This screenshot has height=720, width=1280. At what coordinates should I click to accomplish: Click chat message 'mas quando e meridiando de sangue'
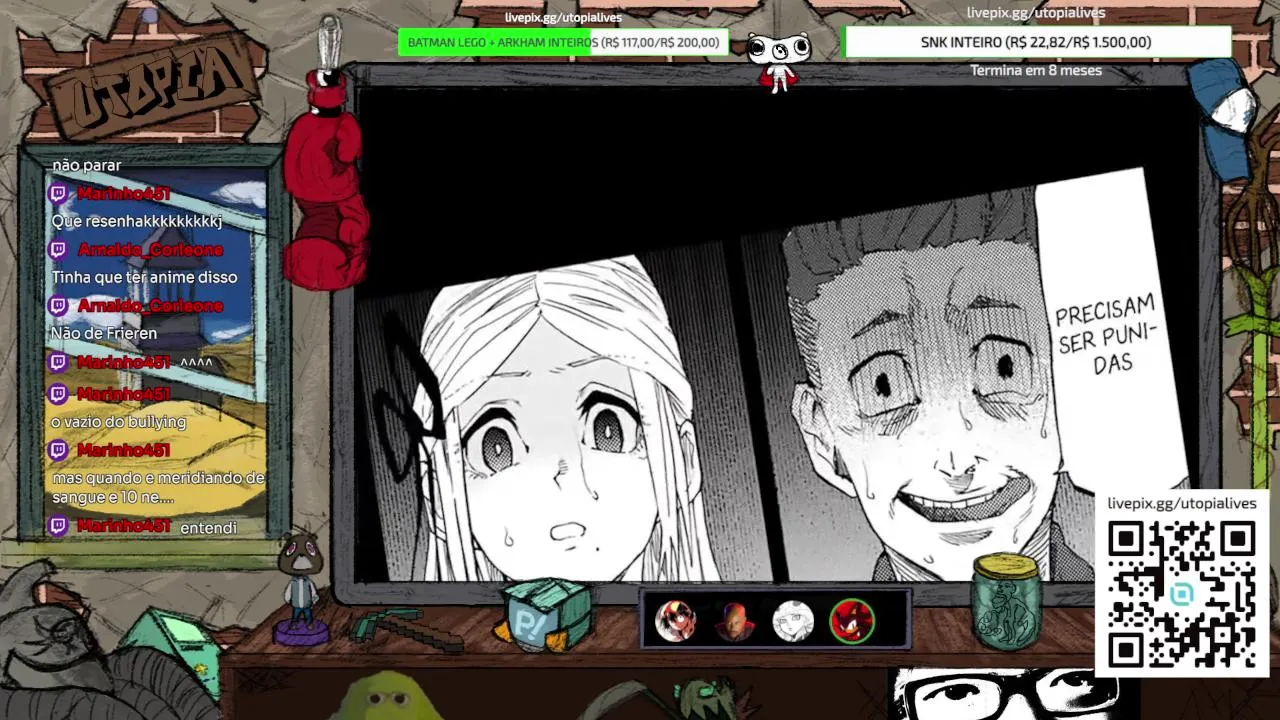(158, 487)
